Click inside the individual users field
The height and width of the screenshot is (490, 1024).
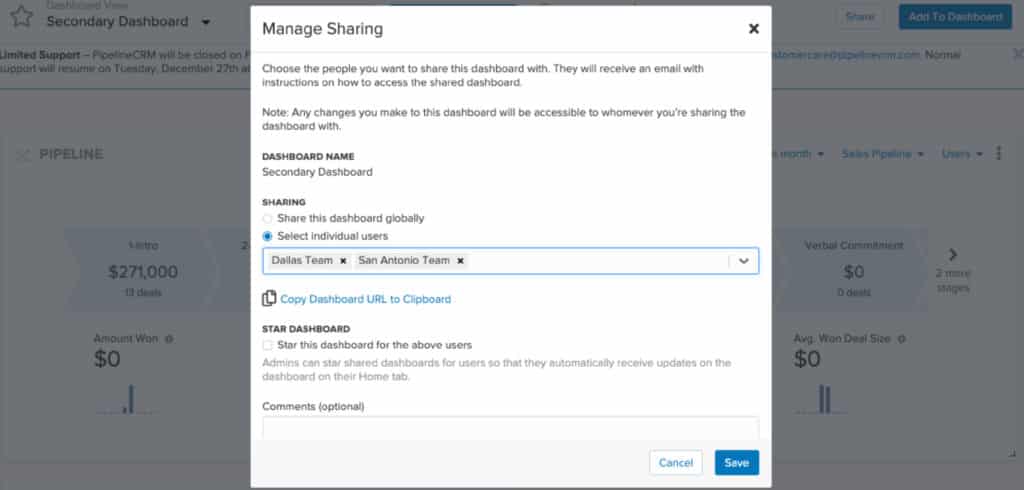511,261
